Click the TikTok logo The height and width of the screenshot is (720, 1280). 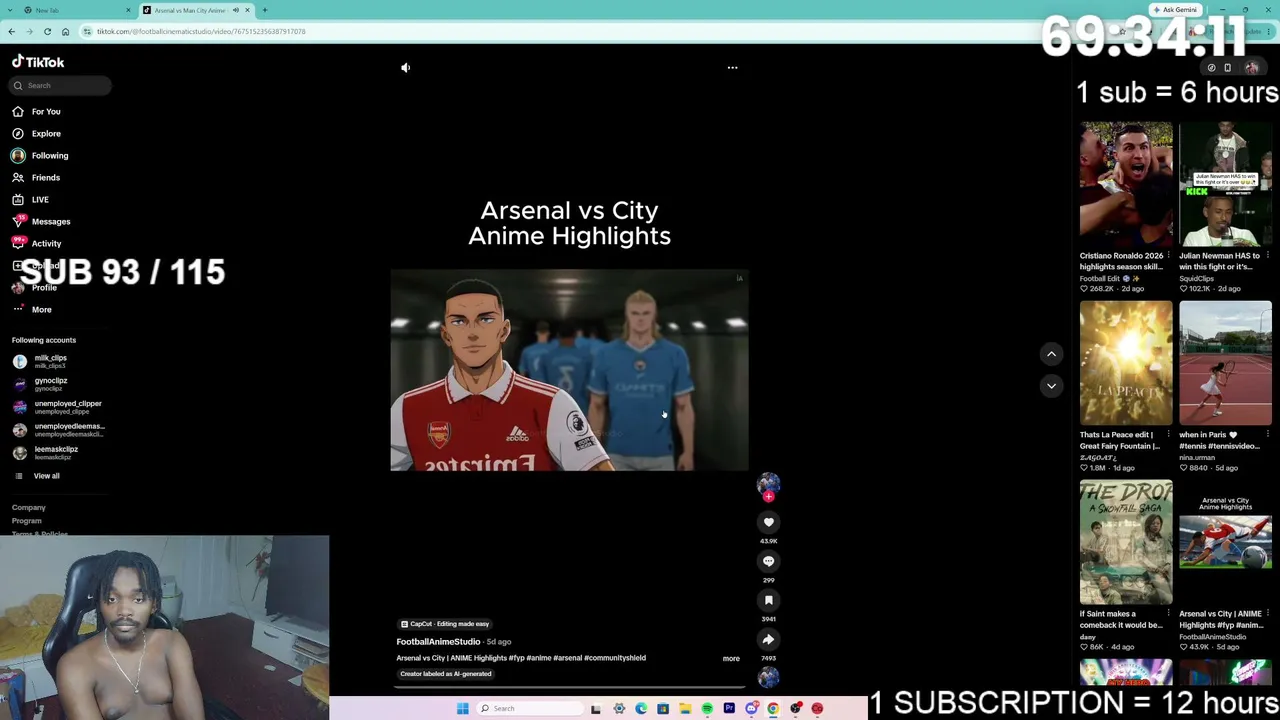coord(38,62)
